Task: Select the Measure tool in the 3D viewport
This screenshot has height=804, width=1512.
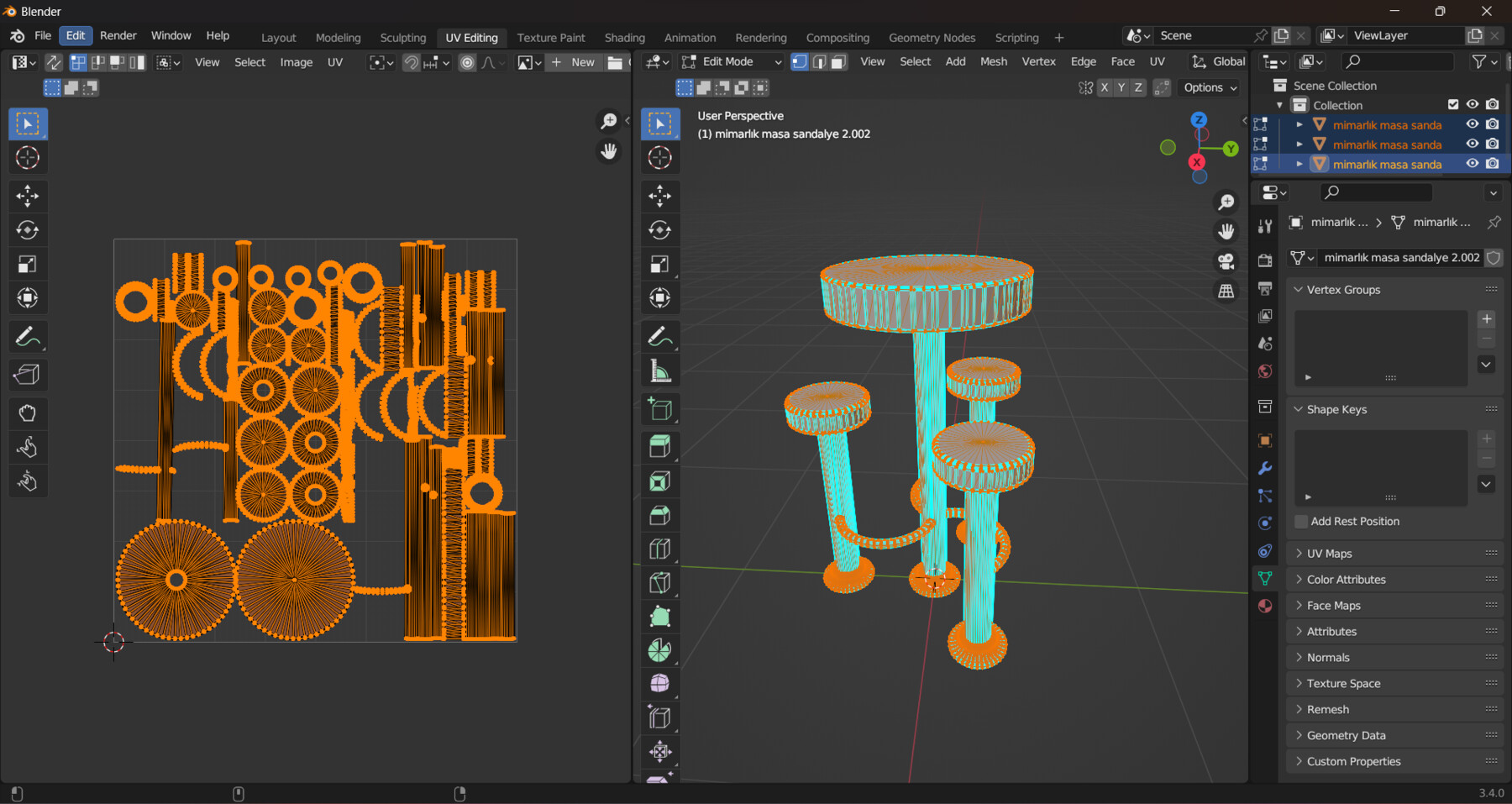Action: coord(660,371)
